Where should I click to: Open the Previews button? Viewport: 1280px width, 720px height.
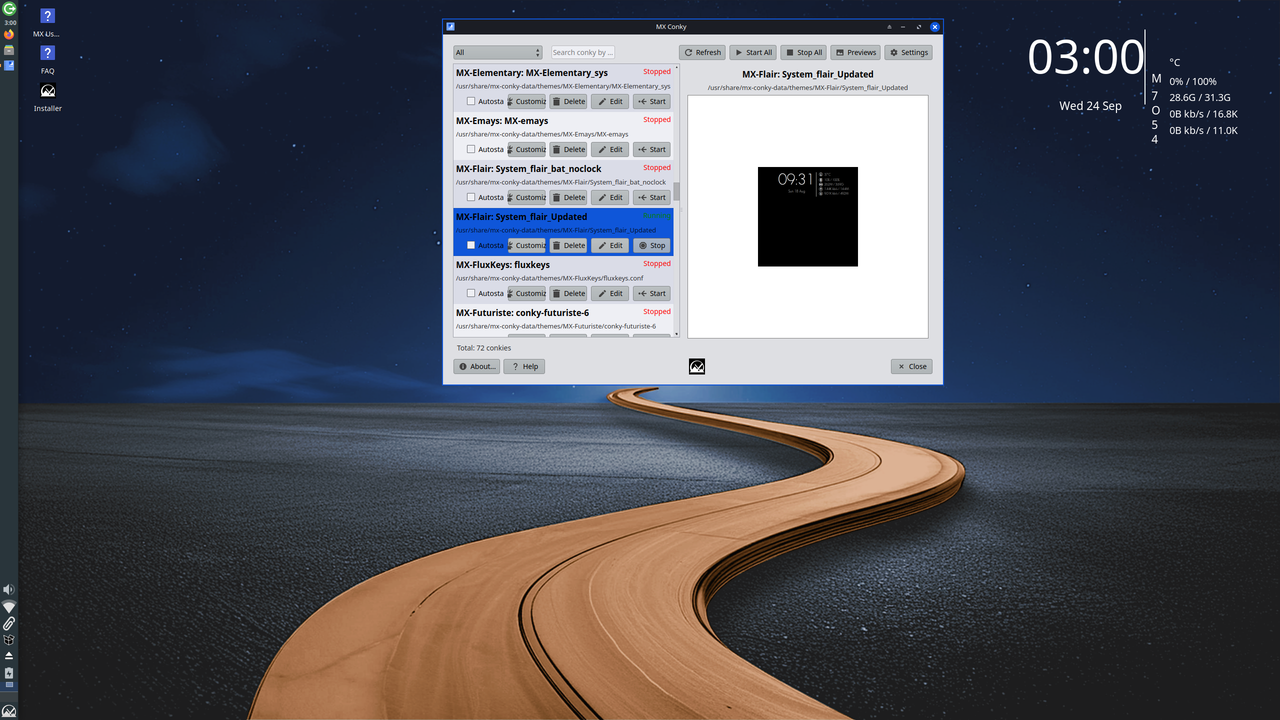click(856, 52)
